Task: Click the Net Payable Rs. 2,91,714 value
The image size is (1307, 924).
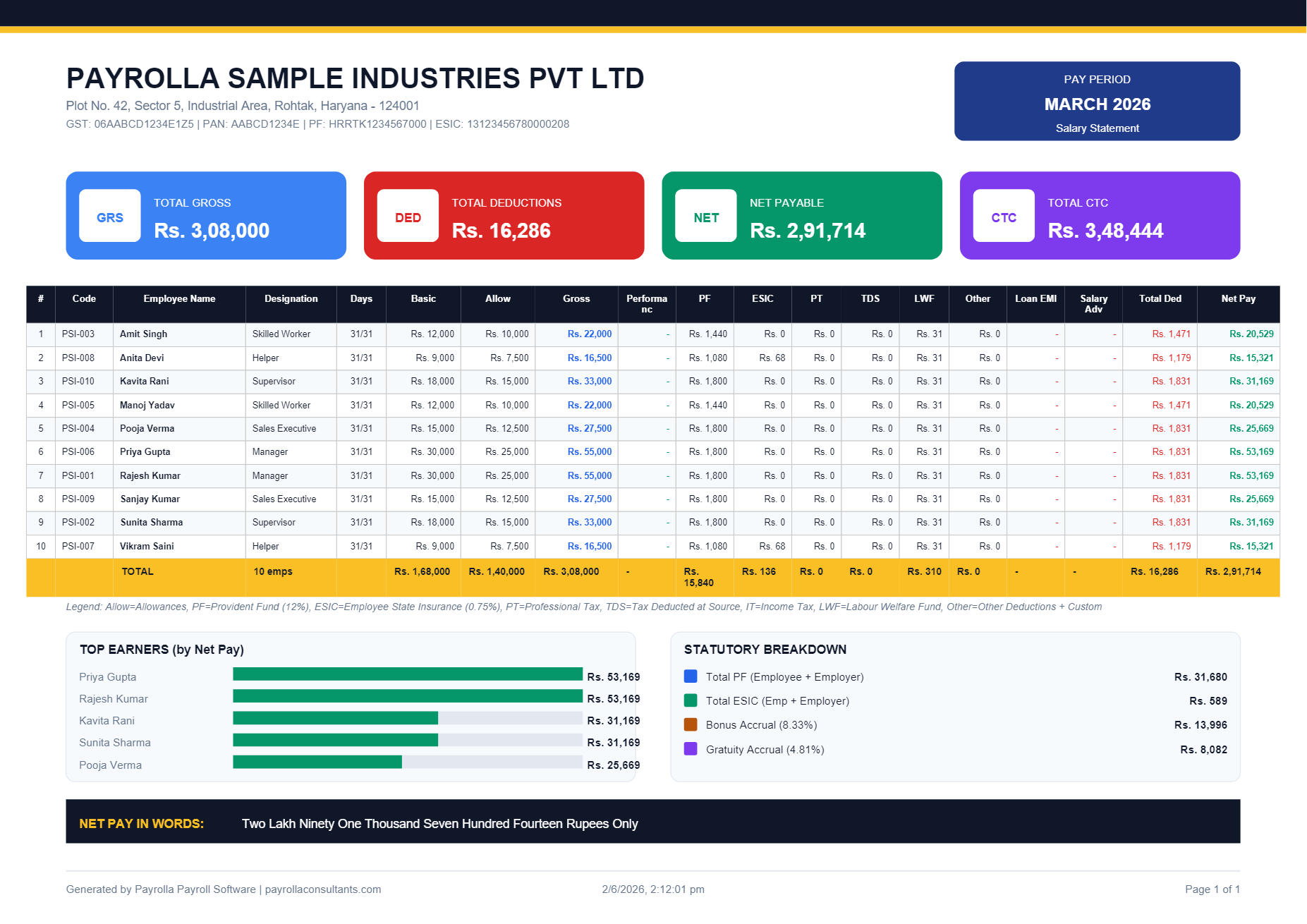Action: point(808,231)
